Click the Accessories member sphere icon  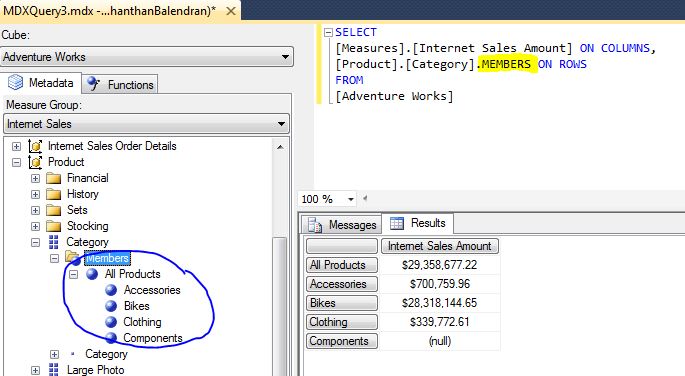point(111,290)
